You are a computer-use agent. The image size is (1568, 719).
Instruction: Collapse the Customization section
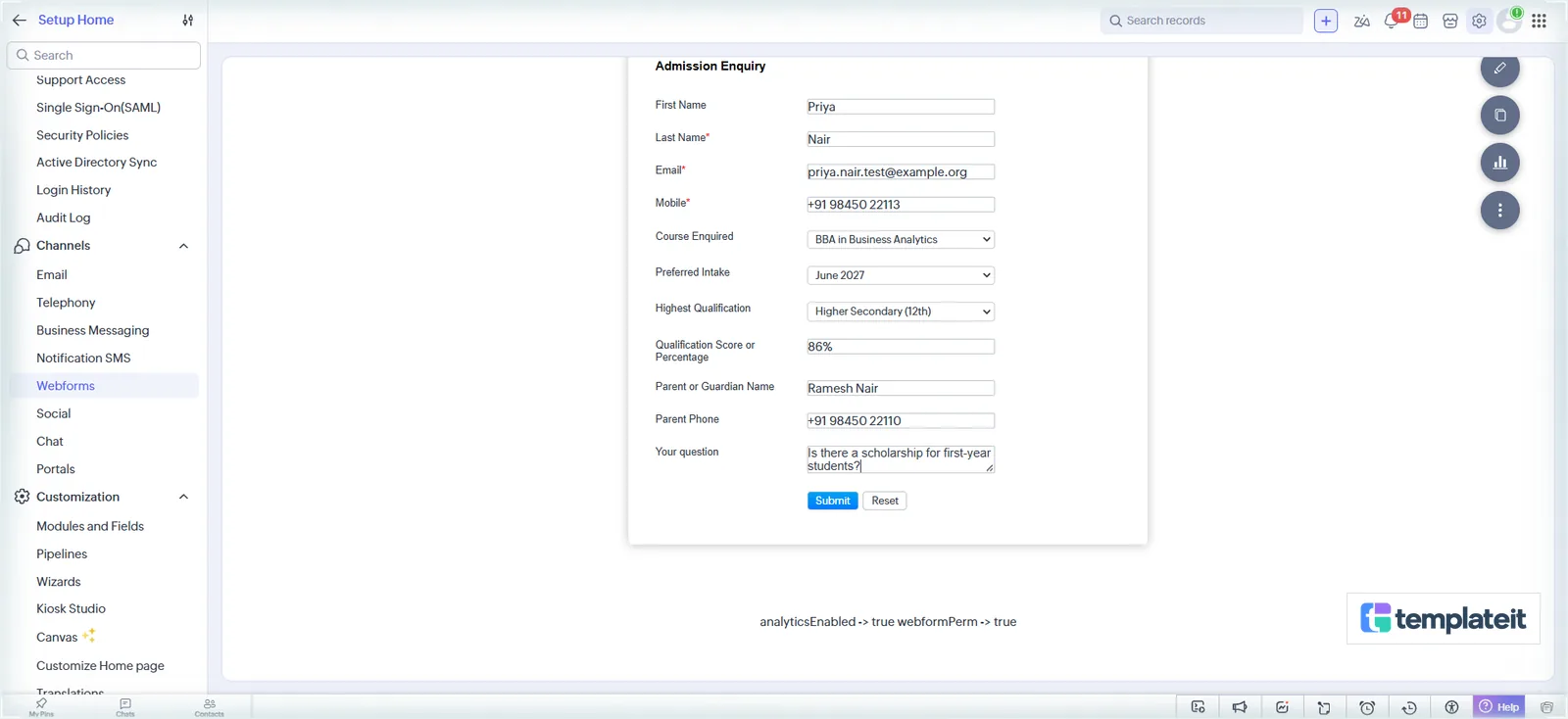183,497
